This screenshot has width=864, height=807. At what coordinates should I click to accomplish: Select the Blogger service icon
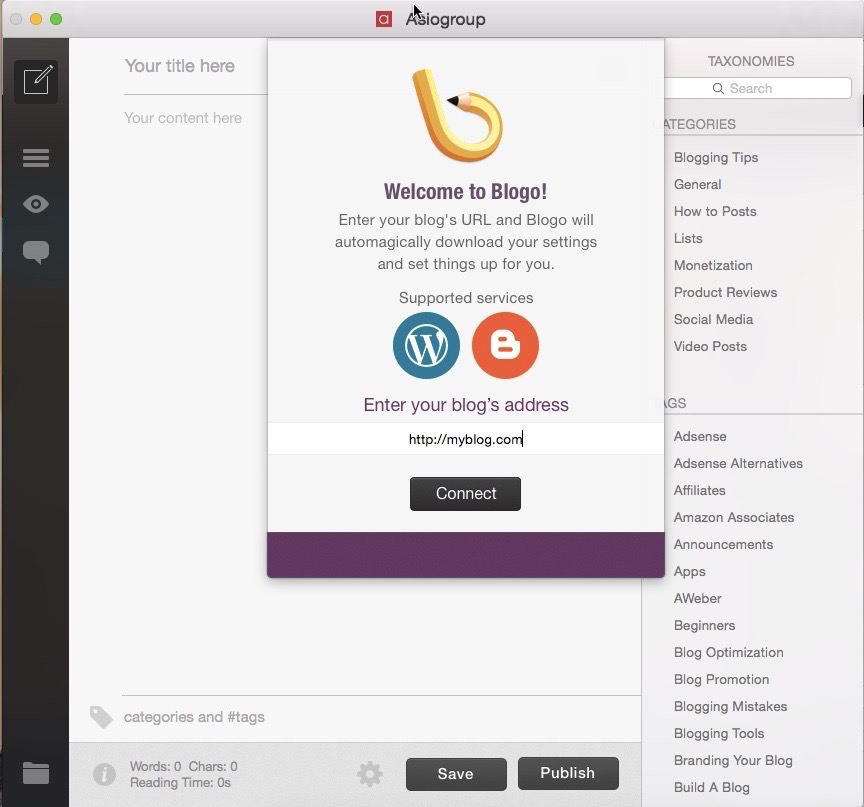point(505,346)
